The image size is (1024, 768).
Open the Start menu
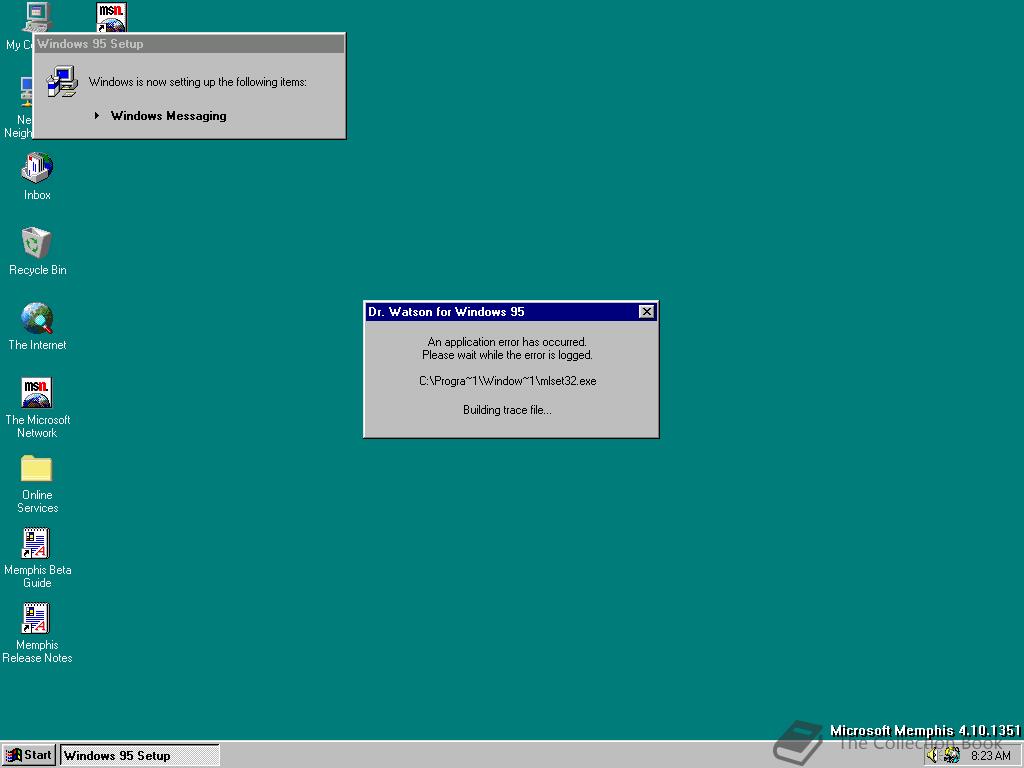point(29,756)
